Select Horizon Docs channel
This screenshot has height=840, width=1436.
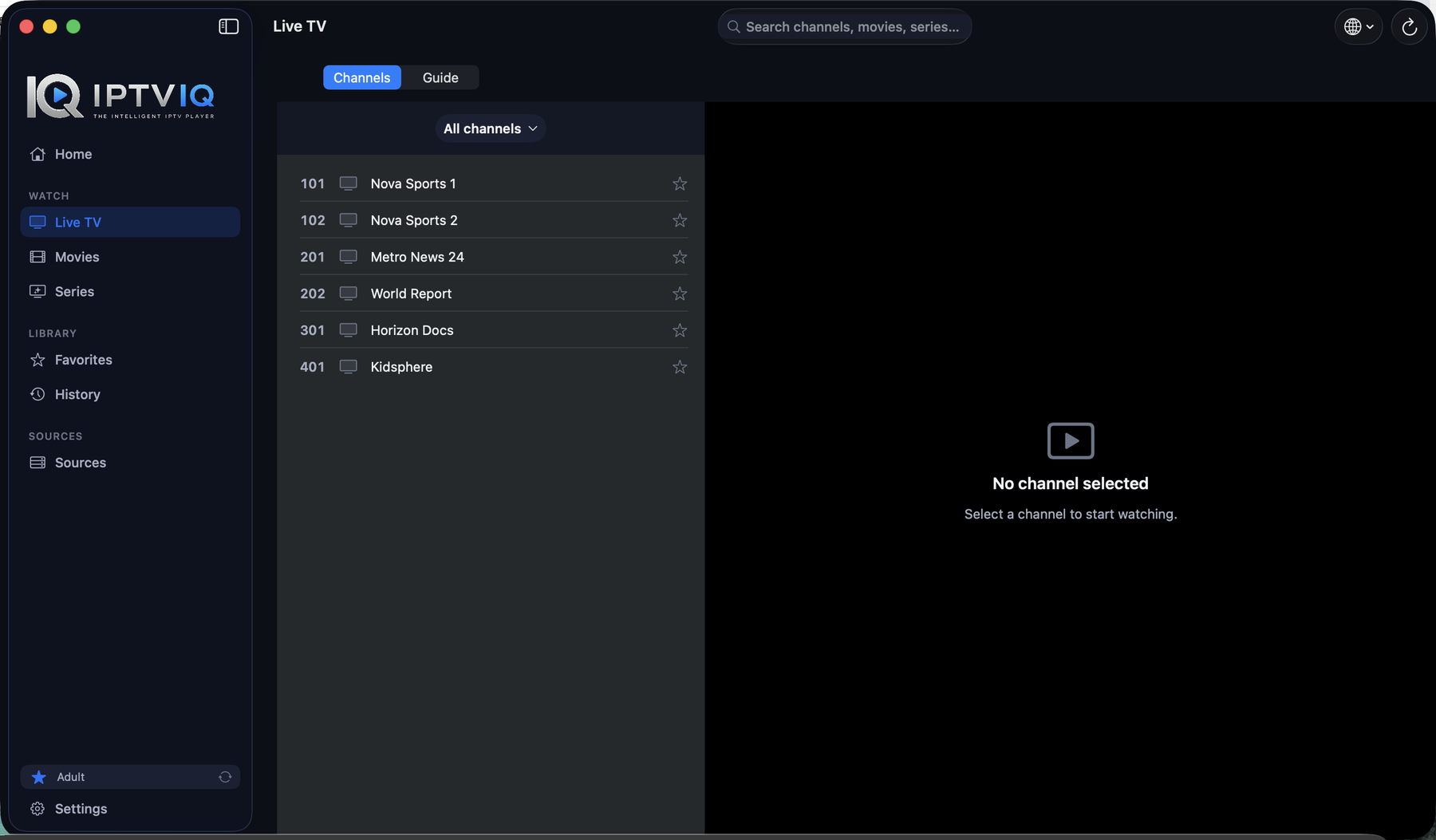pyautogui.click(x=491, y=330)
